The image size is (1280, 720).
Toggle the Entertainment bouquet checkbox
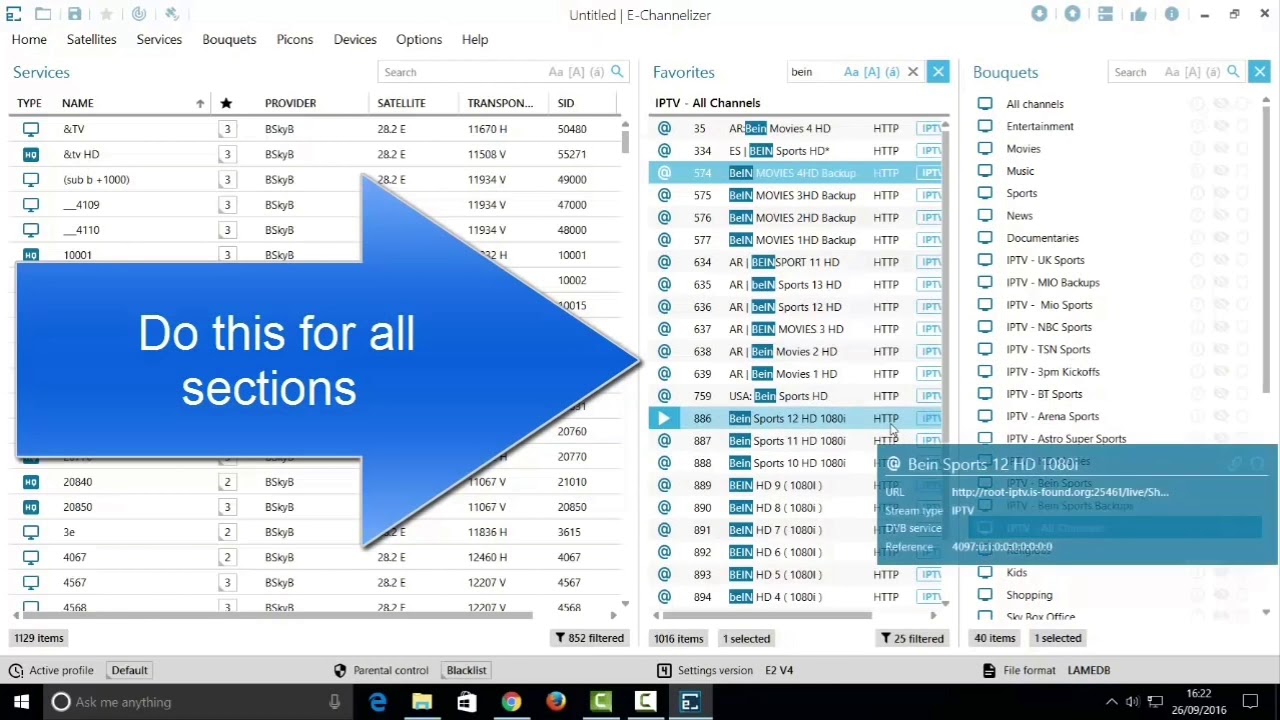point(985,126)
